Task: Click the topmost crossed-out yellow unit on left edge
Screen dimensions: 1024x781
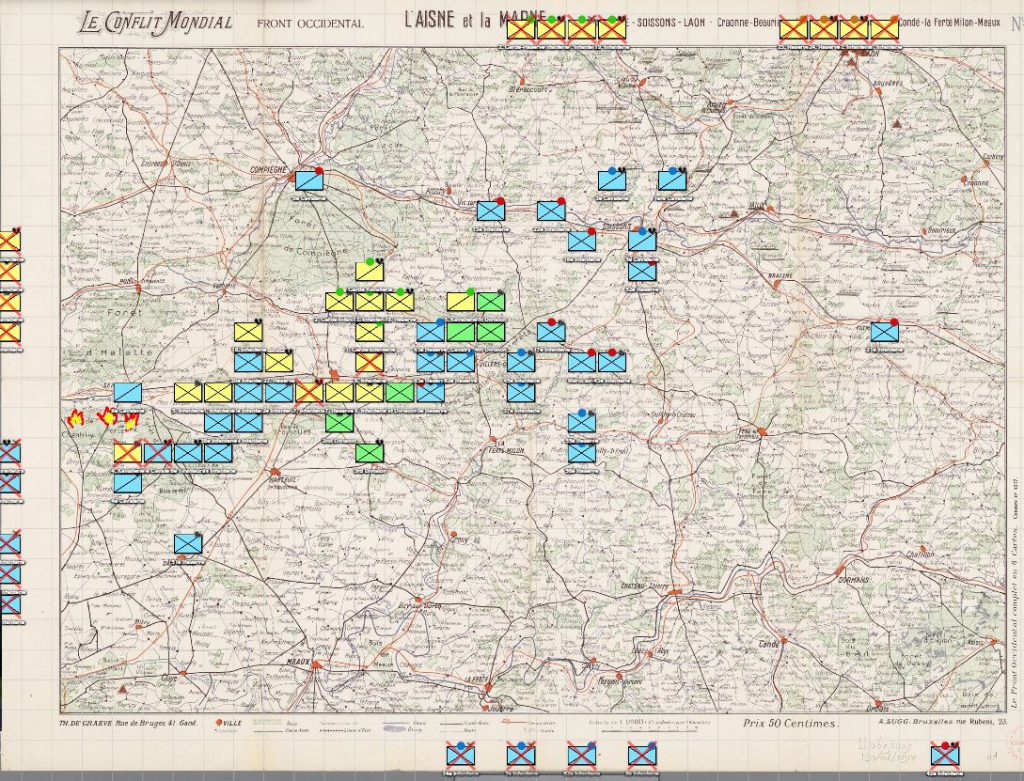Action: point(8,241)
